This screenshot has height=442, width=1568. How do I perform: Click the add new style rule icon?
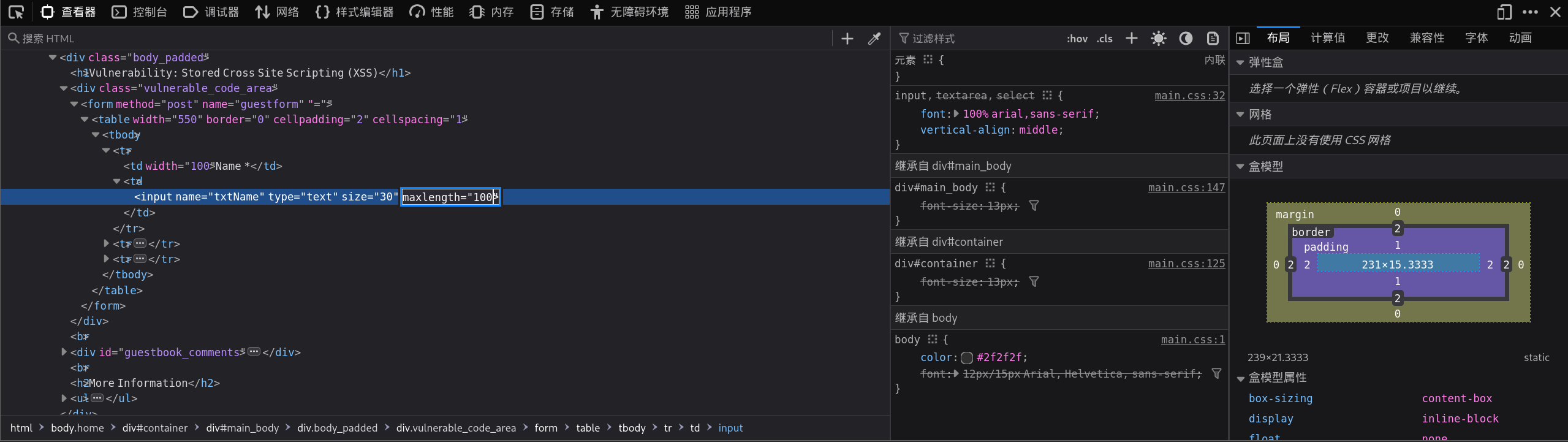[x=1132, y=39]
